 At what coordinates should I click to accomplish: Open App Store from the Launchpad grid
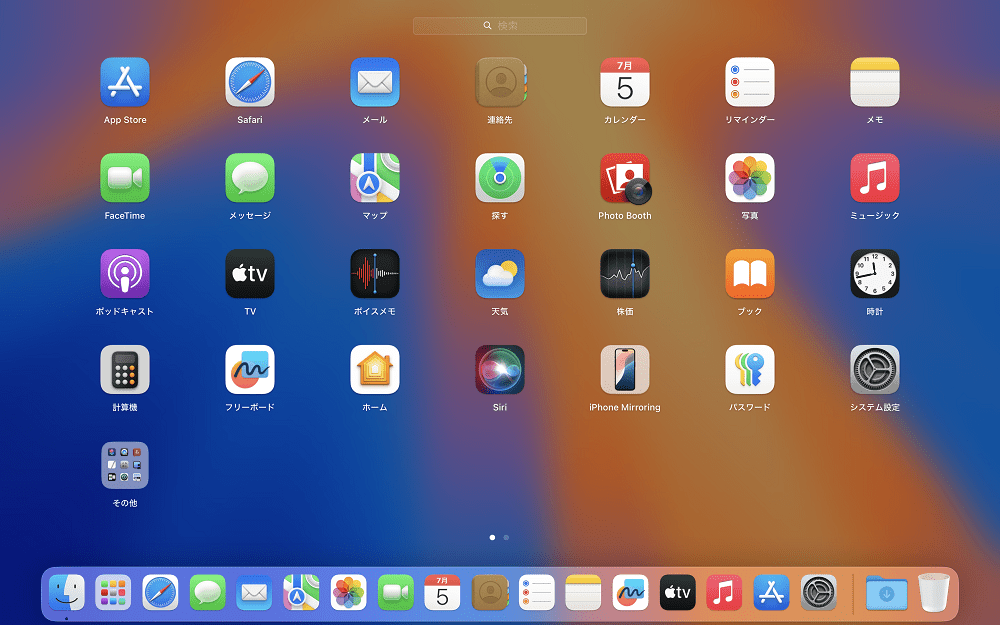pyautogui.click(x=125, y=82)
